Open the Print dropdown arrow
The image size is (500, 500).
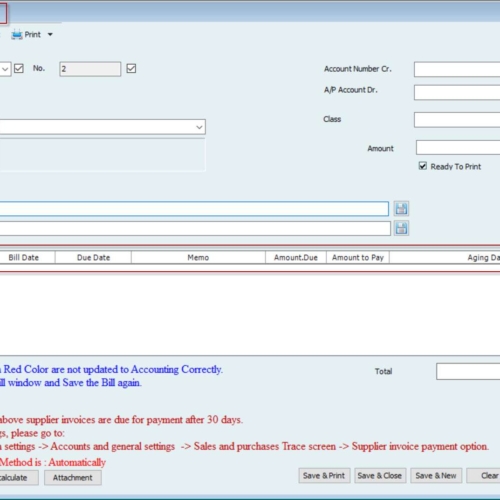(x=50, y=35)
